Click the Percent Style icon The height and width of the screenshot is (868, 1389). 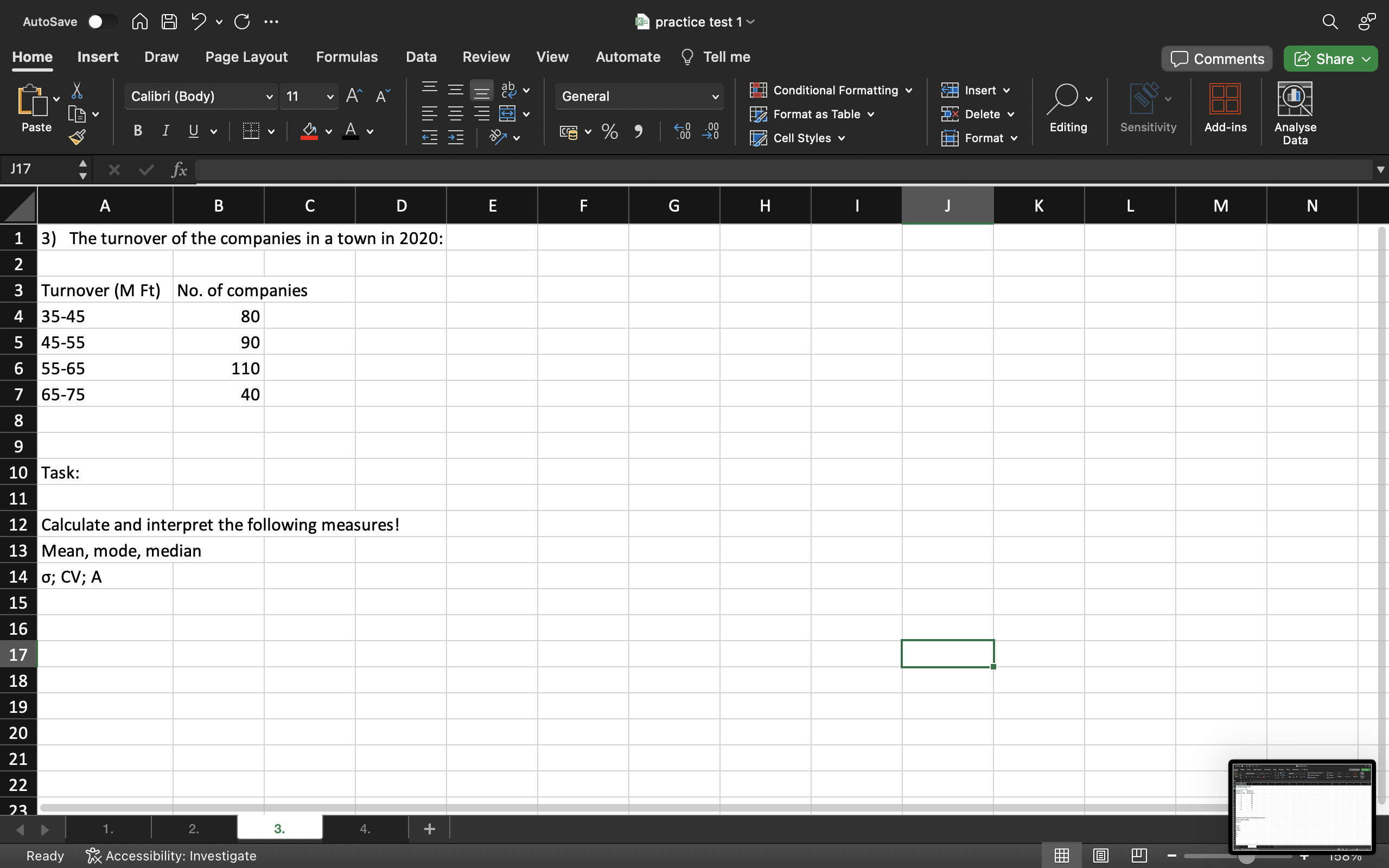tap(609, 131)
